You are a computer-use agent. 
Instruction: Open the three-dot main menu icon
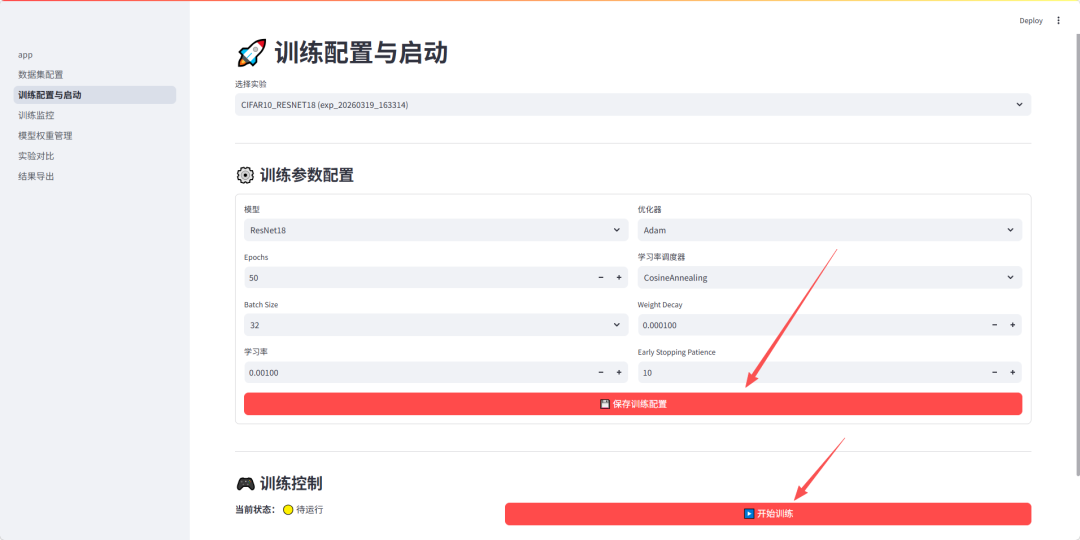click(1059, 20)
